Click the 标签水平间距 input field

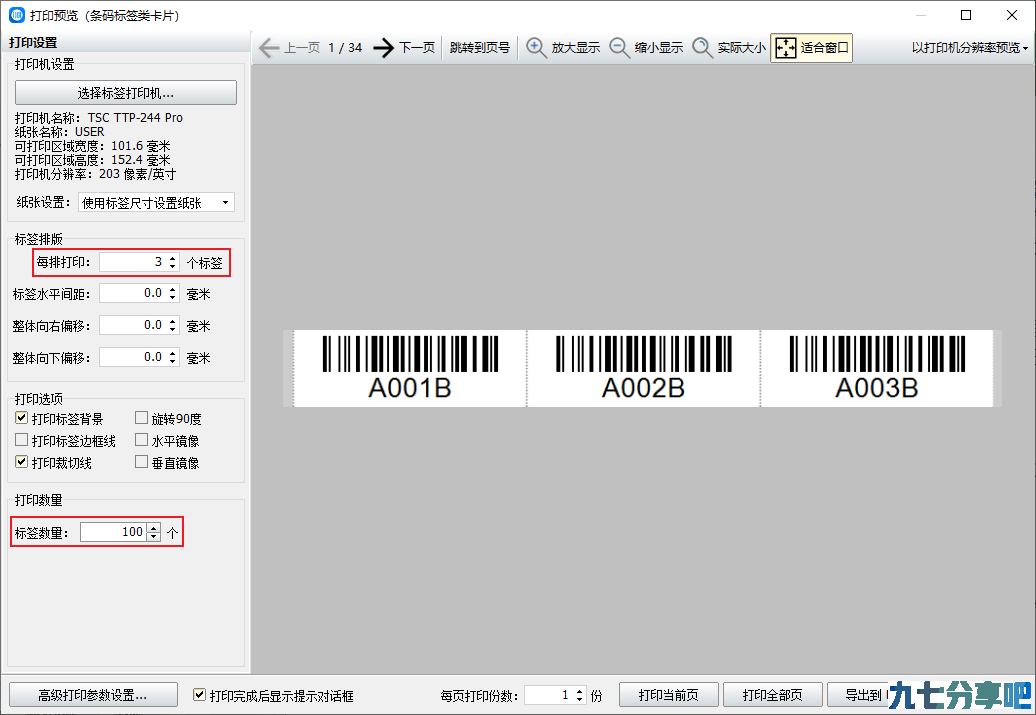tap(133, 293)
